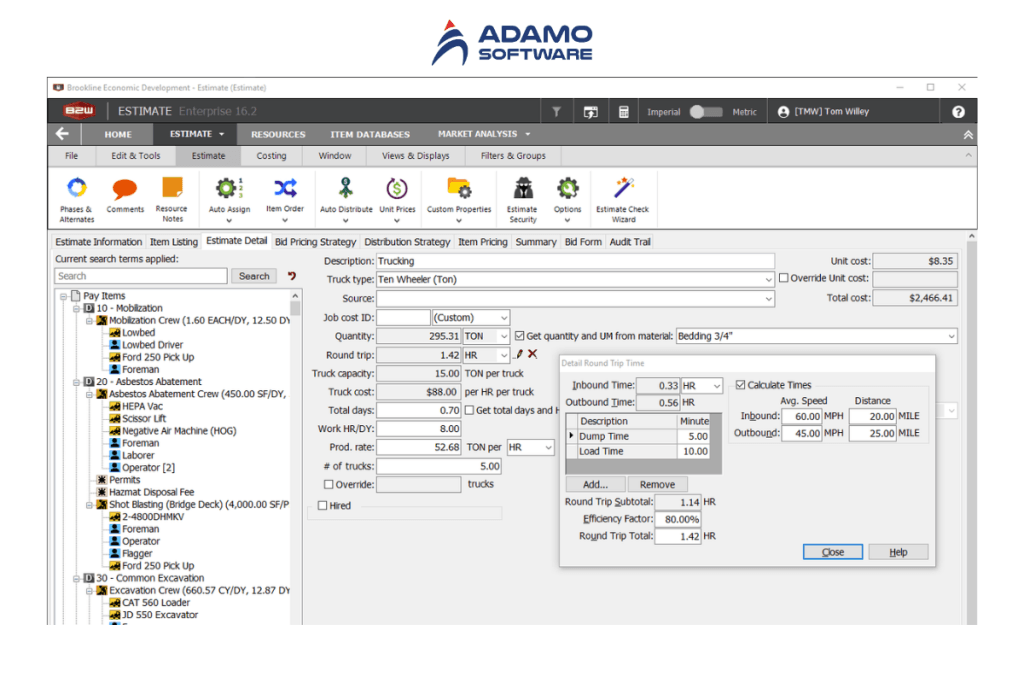Close the Detail Round Trip Time dialog

(832, 551)
